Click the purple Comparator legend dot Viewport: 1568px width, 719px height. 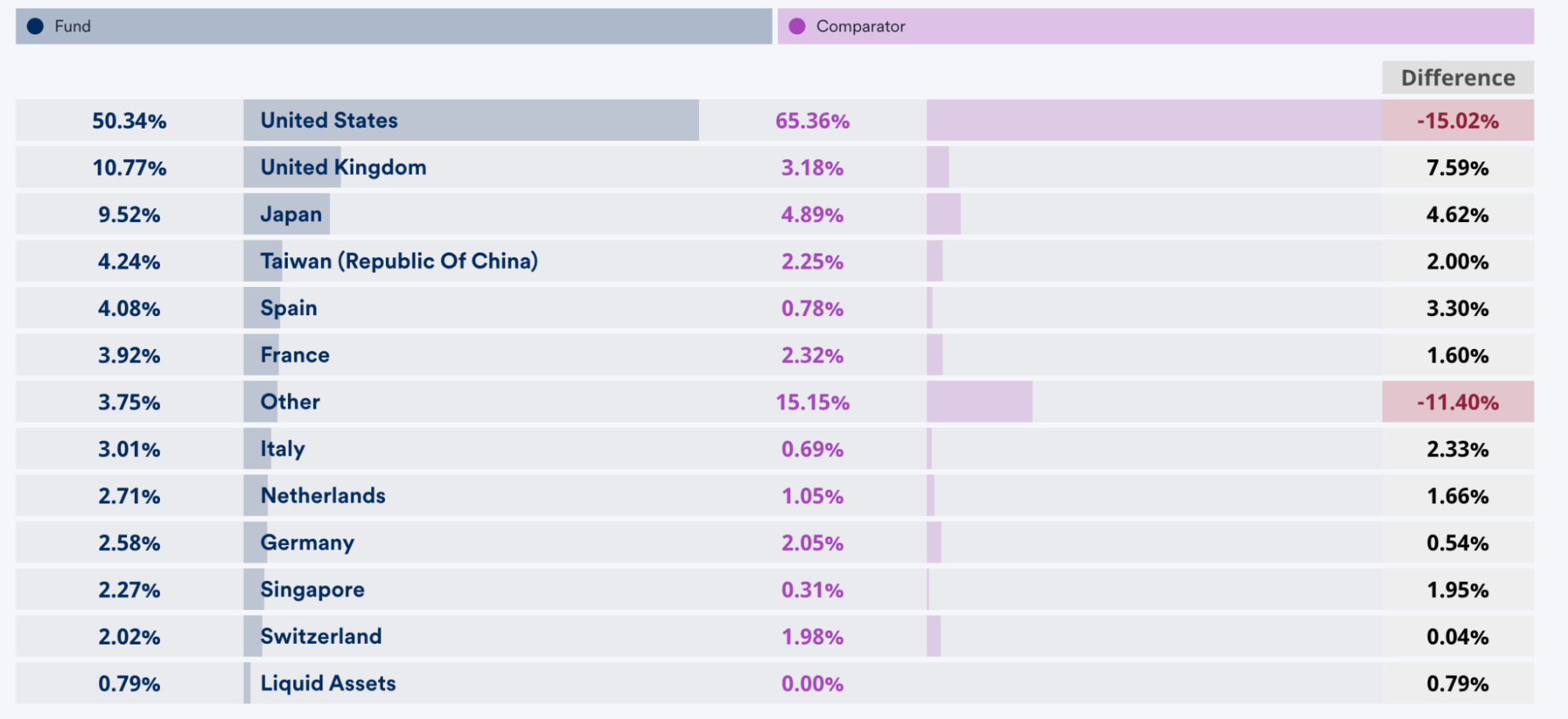point(797,27)
